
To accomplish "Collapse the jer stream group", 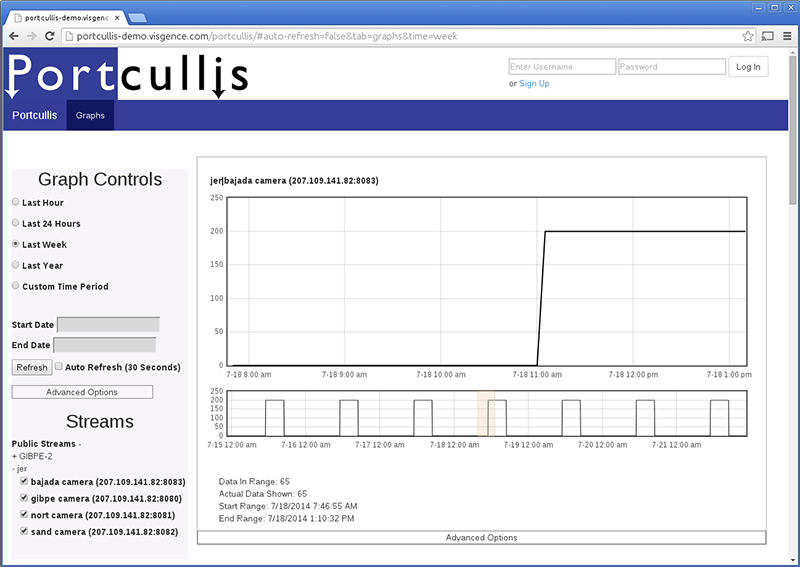I will tap(19, 469).
